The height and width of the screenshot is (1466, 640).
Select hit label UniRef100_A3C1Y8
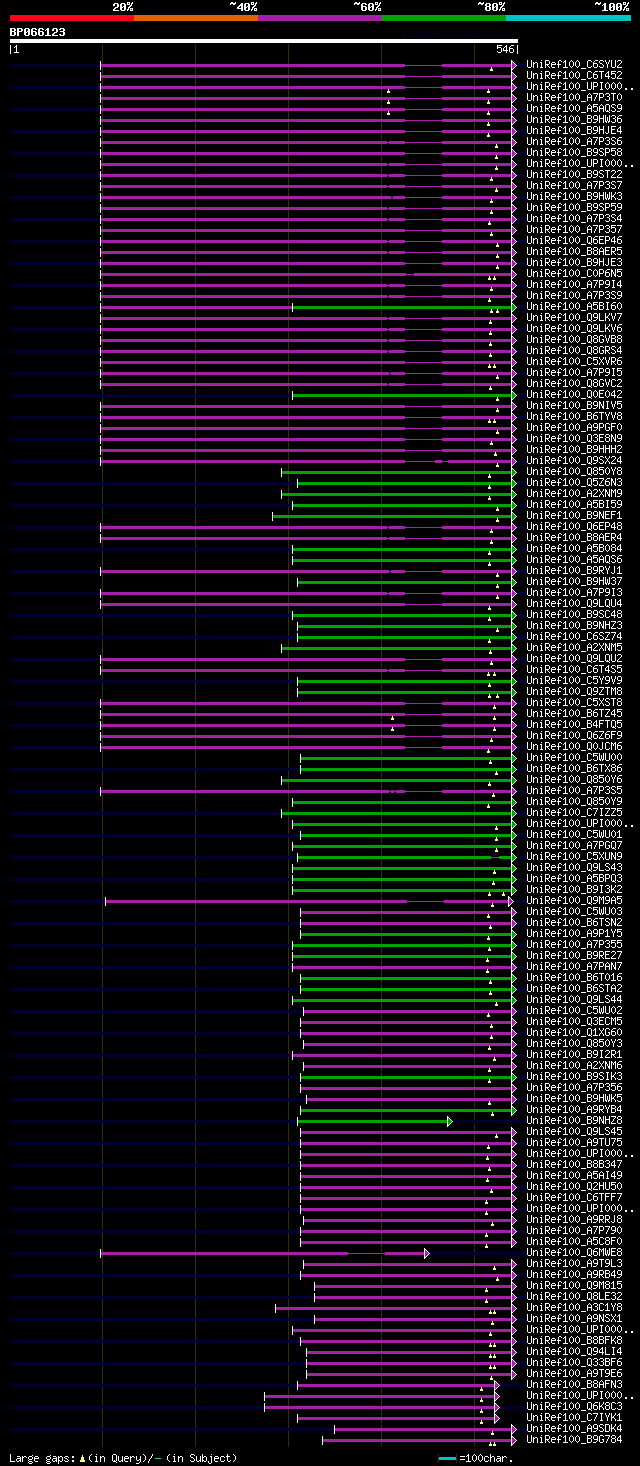point(574,1308)
